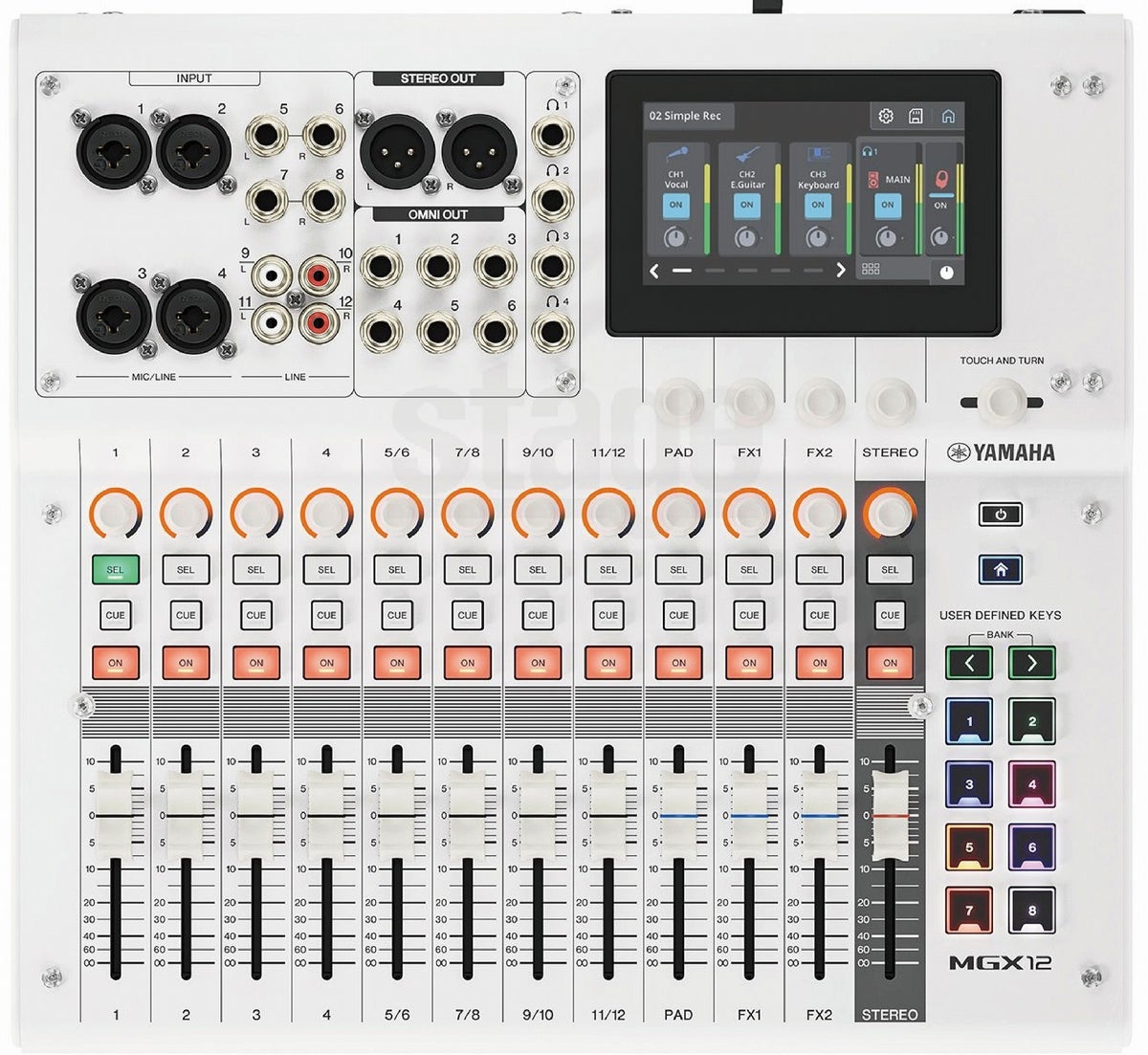The height and width of the screenshot is (1055, 1148).
Task: Go to the next bank with the right arrow key
Action: (1032, 662)
